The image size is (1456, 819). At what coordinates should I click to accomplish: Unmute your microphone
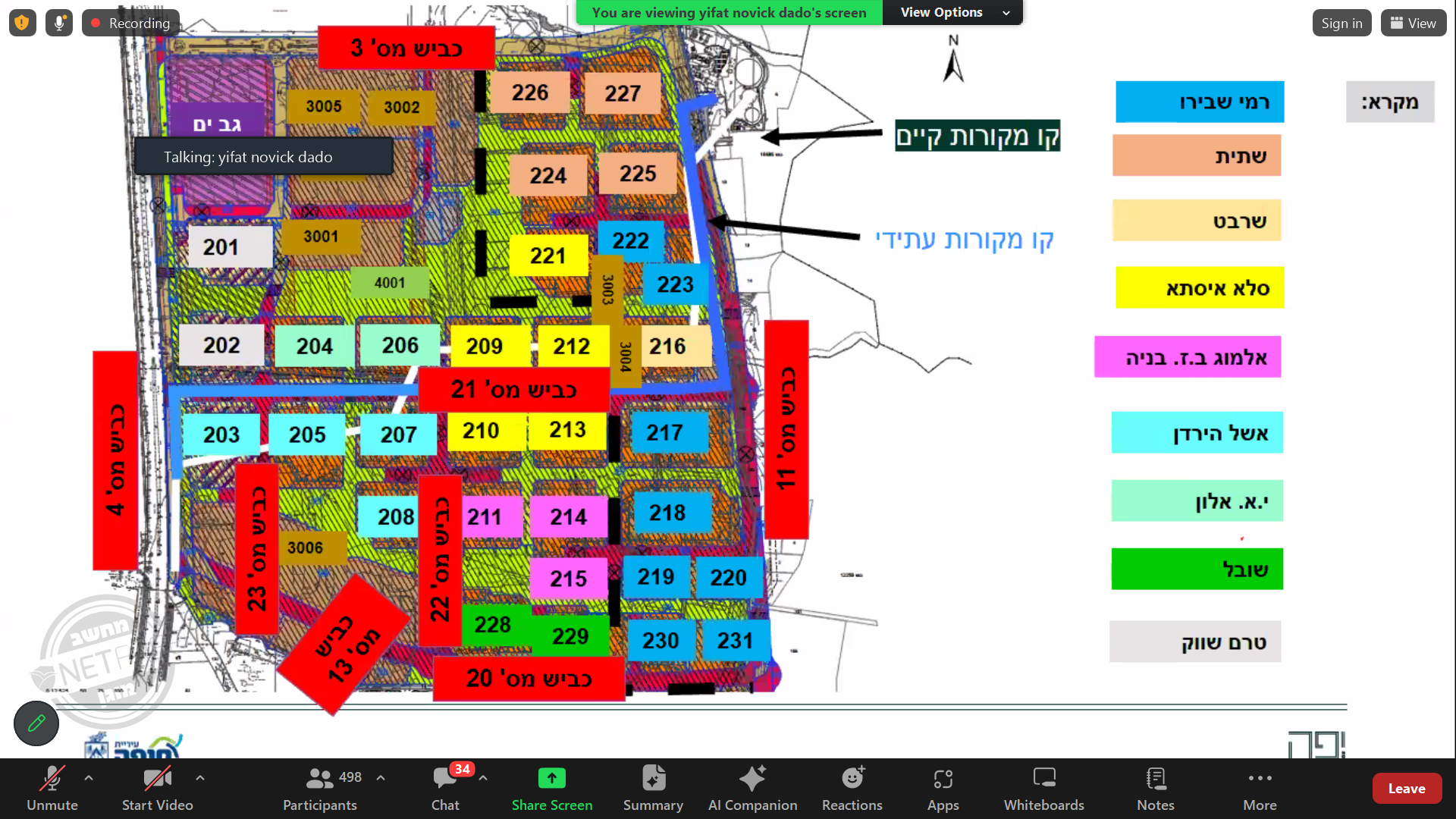[x=52, y=789]
